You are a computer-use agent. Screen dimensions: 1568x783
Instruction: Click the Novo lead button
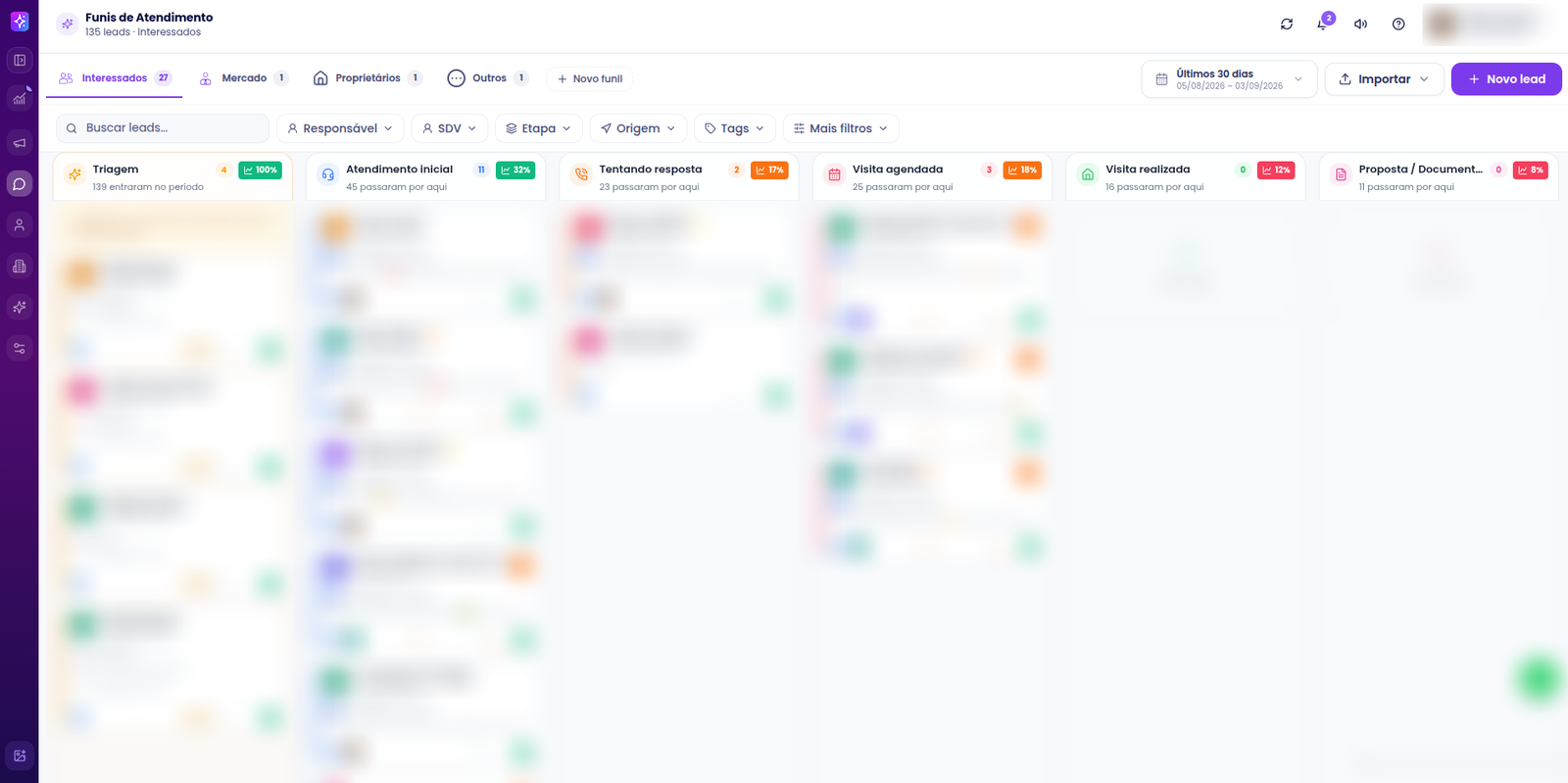pyautogui.click(x=1506, y=79)
